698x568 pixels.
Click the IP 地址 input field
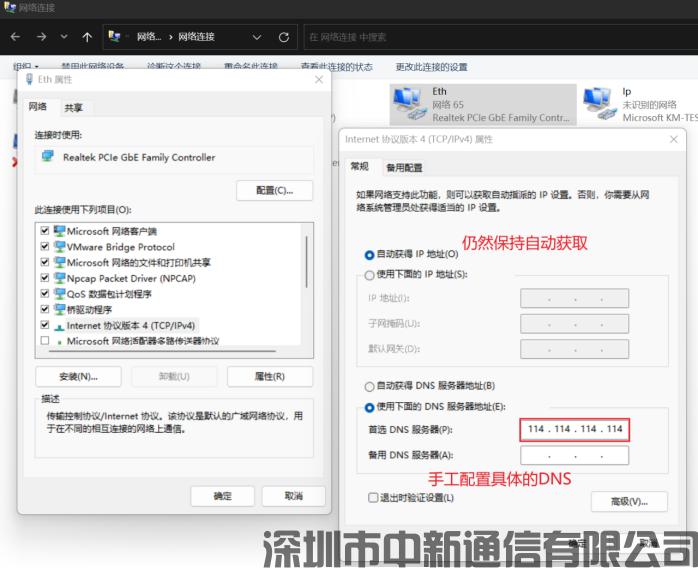tap(575, 298)
